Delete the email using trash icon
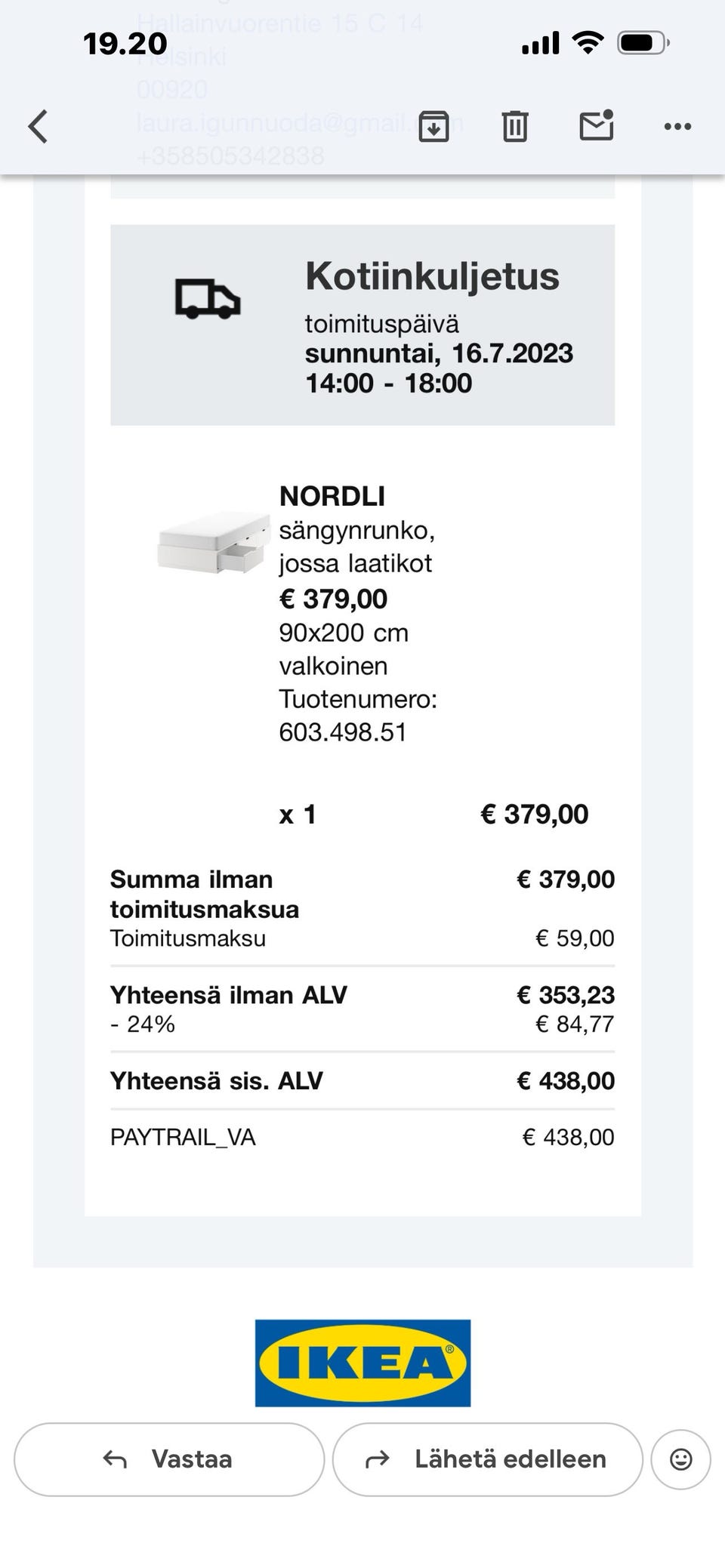This screenshot has height=1568, width=725. coord(515,126)
